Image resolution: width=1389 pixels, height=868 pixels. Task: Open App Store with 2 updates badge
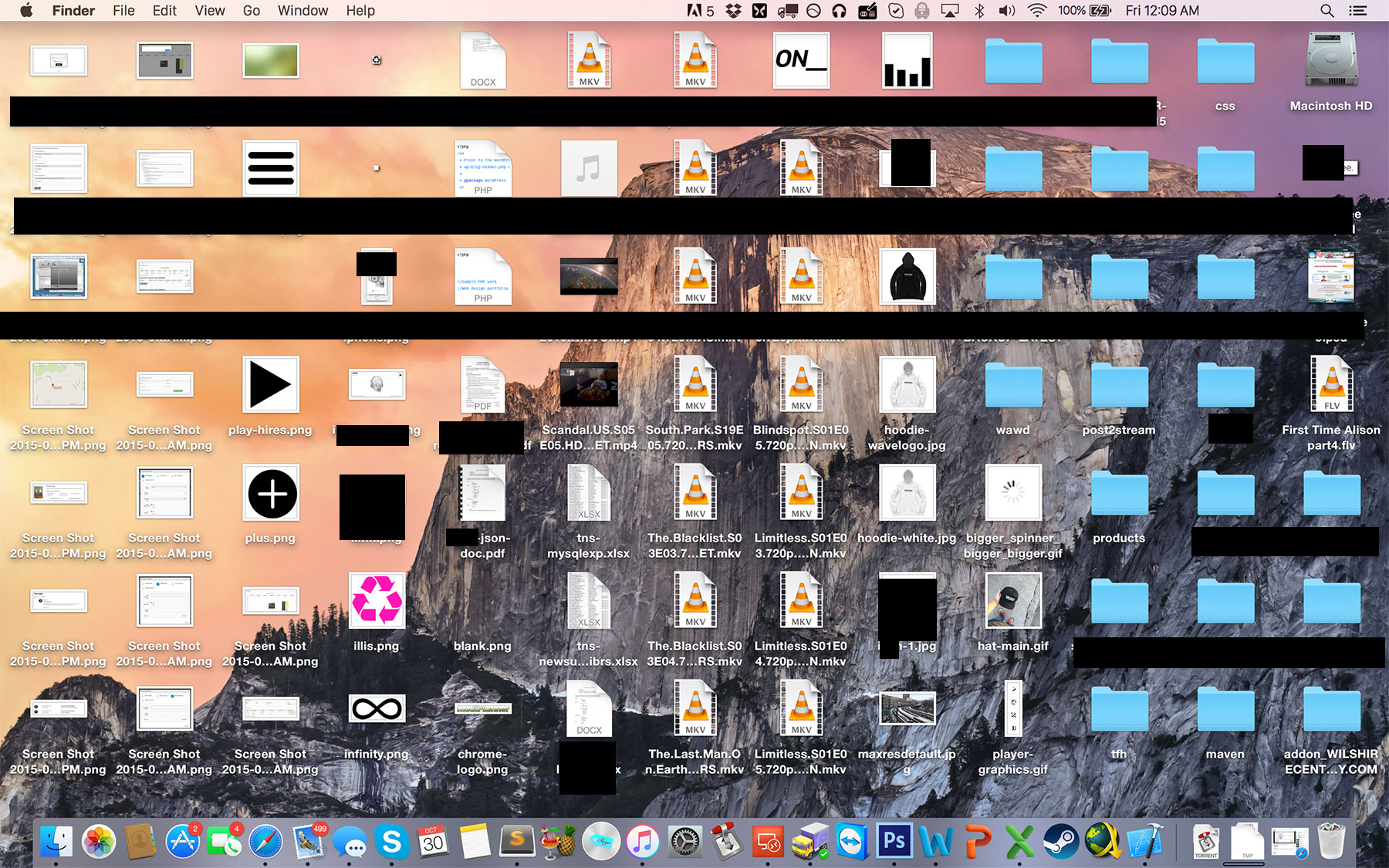point(183,841)
